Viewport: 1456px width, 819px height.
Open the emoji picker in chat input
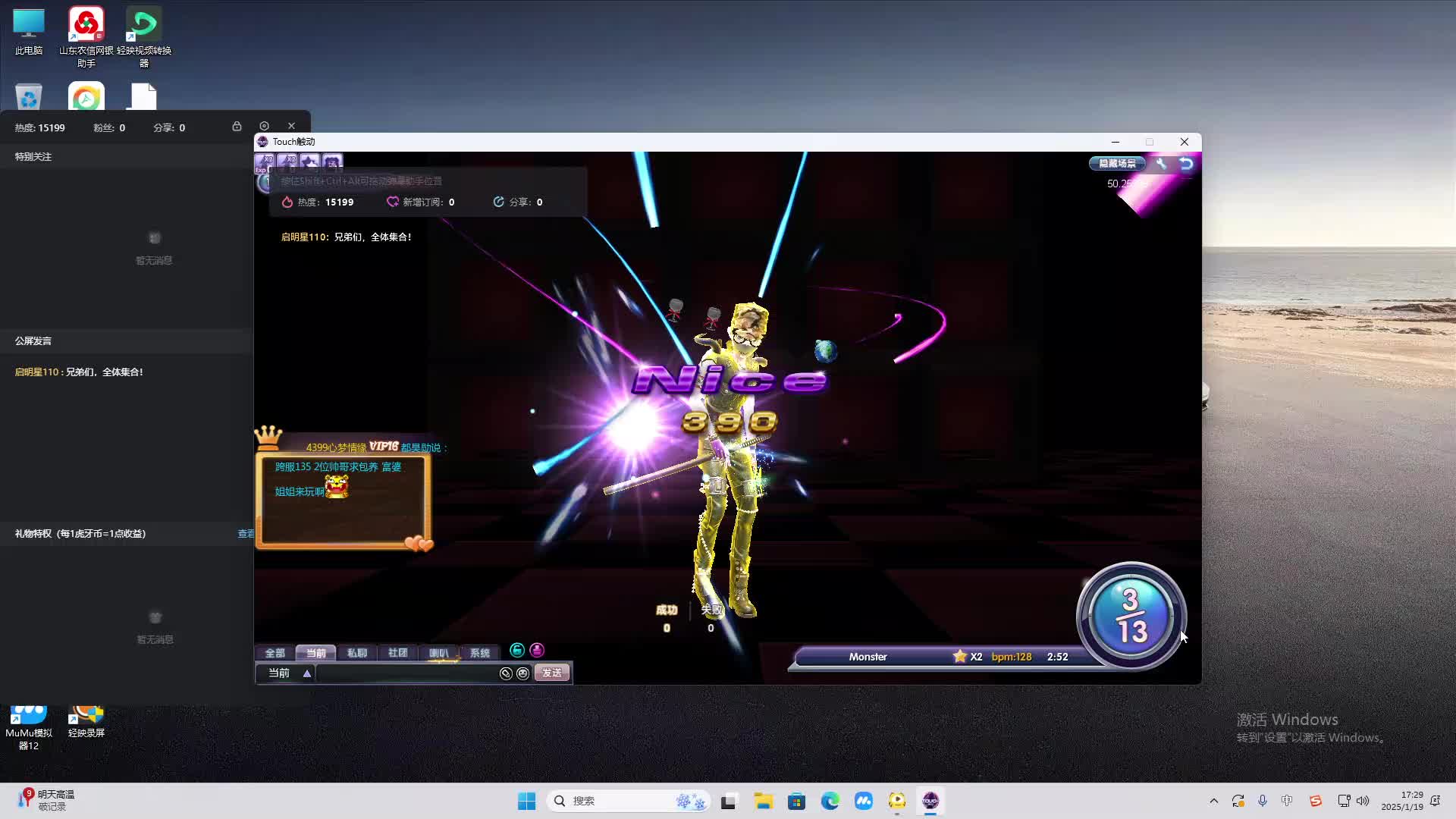pyautogui.click(x=522, y=673)
